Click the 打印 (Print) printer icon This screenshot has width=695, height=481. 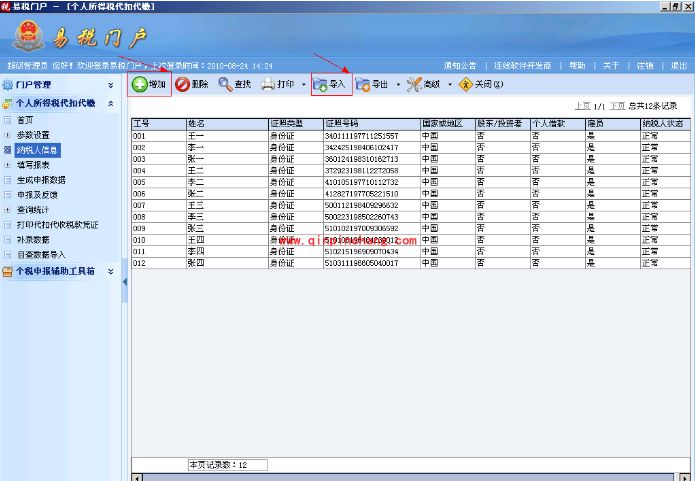[269, 85]
